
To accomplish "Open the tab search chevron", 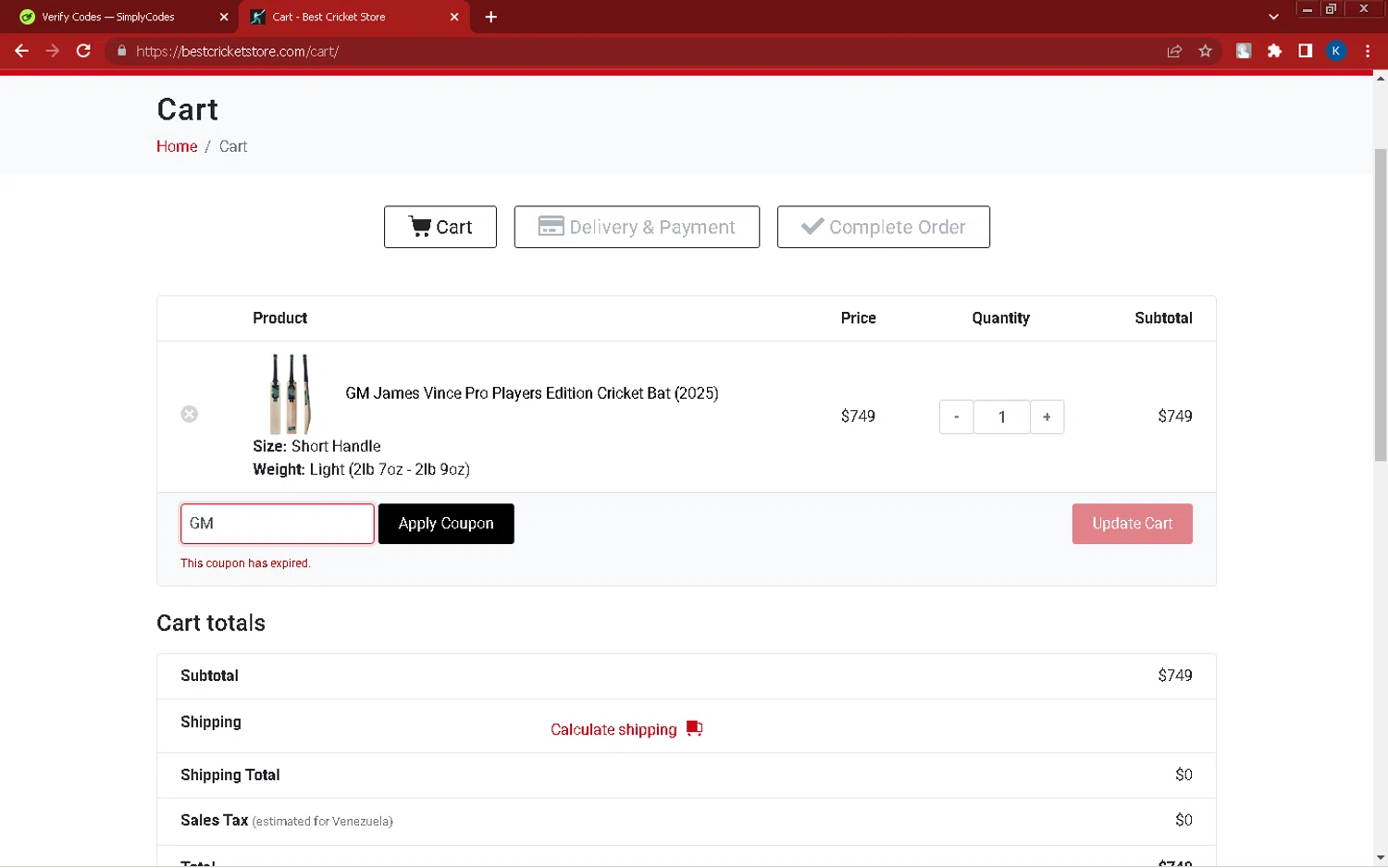I will tap(1273, 17).
